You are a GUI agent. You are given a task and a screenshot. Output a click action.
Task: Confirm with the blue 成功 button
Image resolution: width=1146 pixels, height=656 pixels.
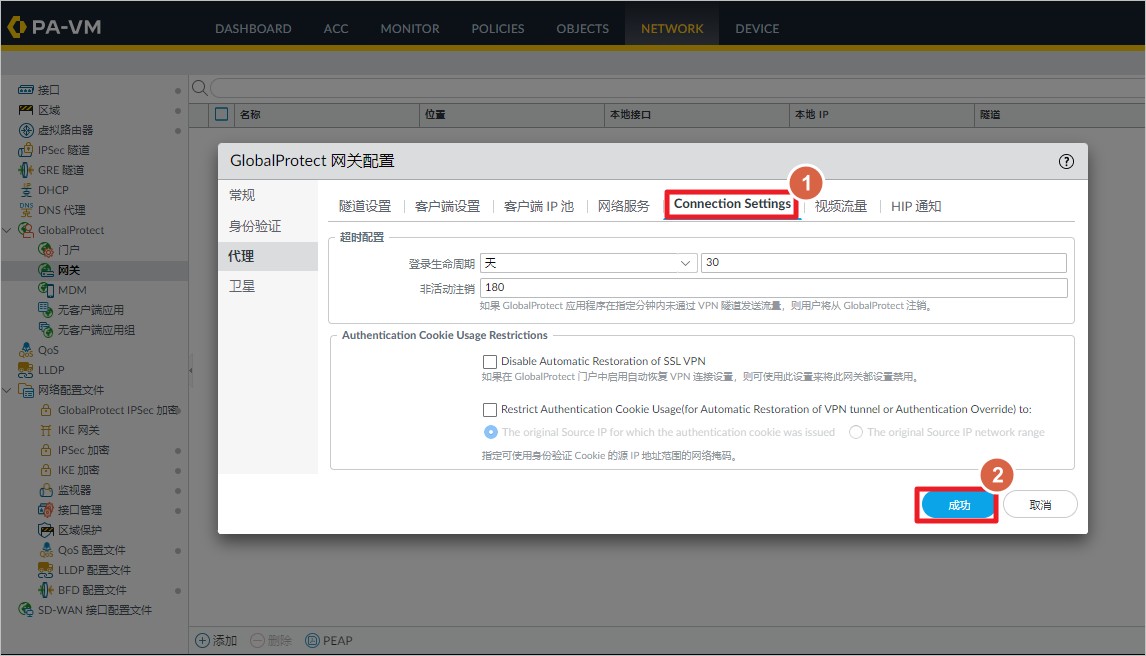coord(958,505)
